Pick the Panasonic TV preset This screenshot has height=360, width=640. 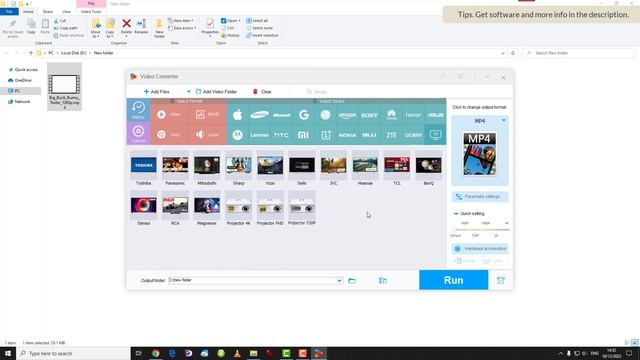coord(175,169)
